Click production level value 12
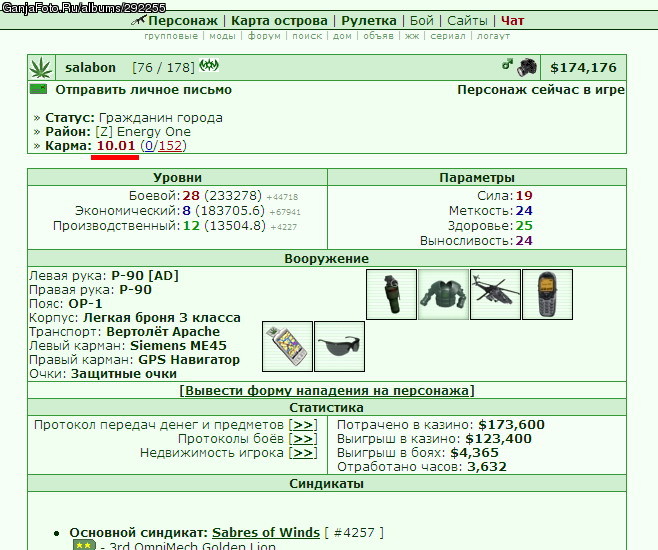The image size is (658, 550). [191, 226]
